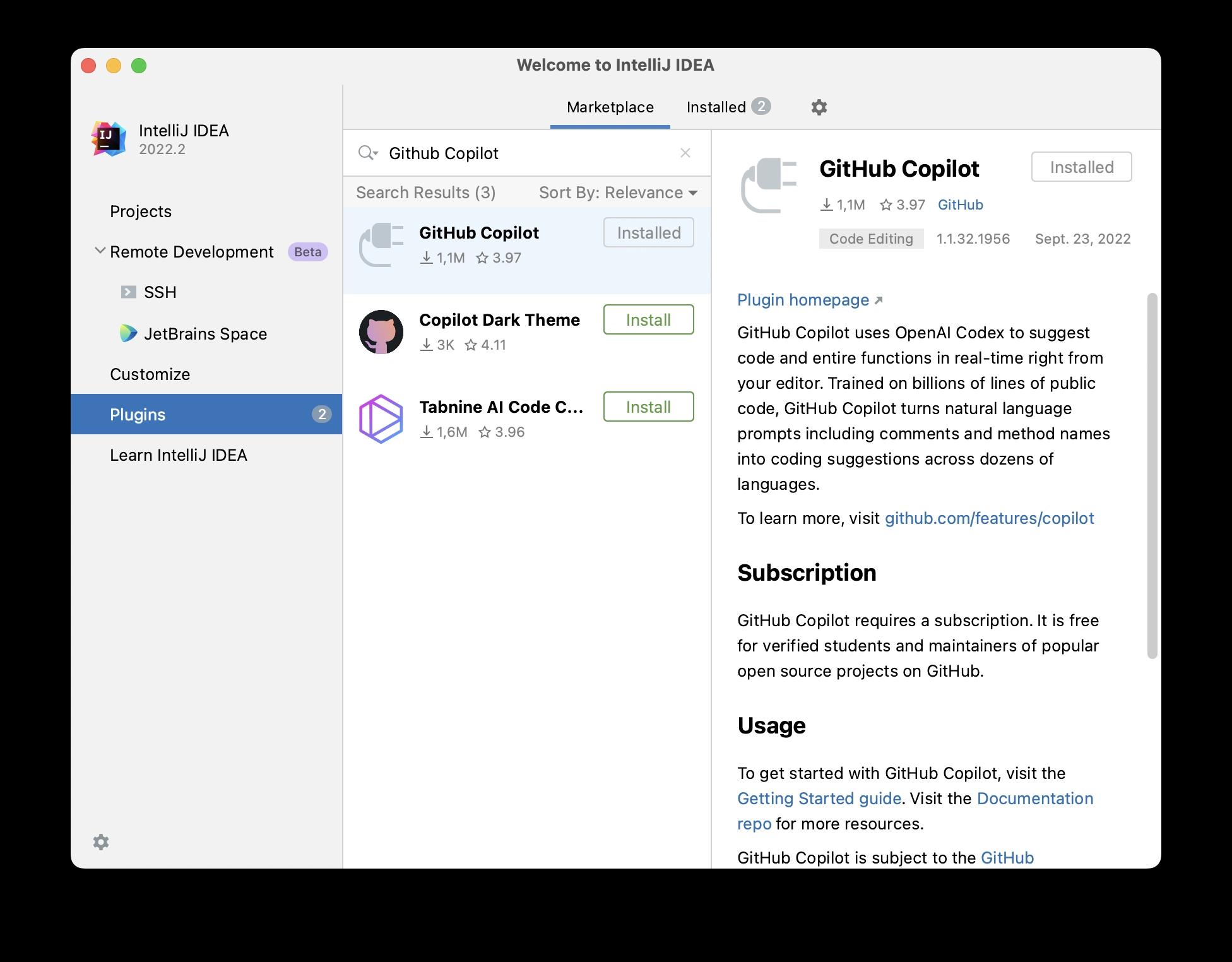Screen dimensions: 1232x962
Task: Open IDE options gear at sidebar bottom
Action: 101,842
